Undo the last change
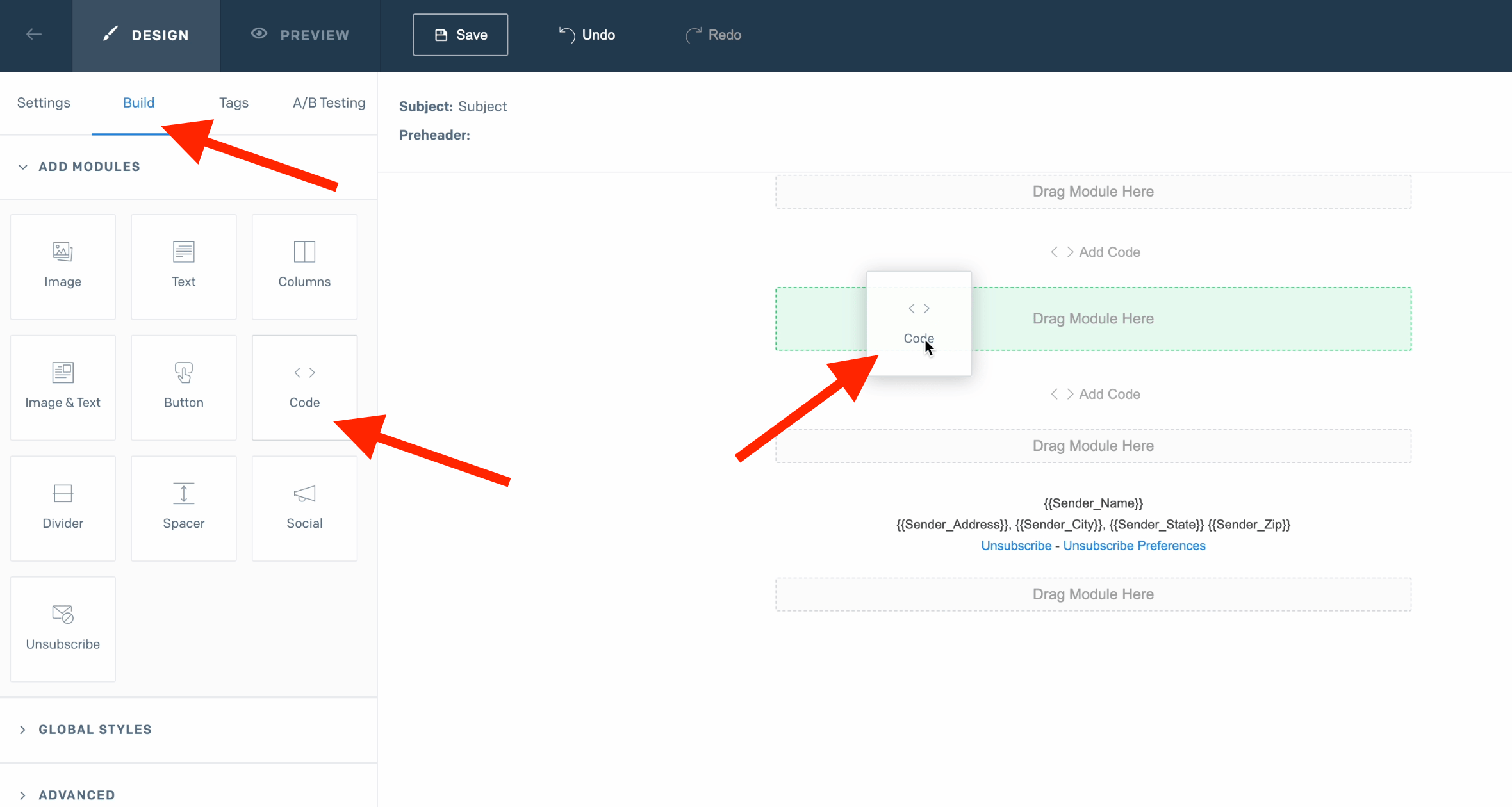The image size is (1512, 807). pyautogui.click(x=587, y=35)
